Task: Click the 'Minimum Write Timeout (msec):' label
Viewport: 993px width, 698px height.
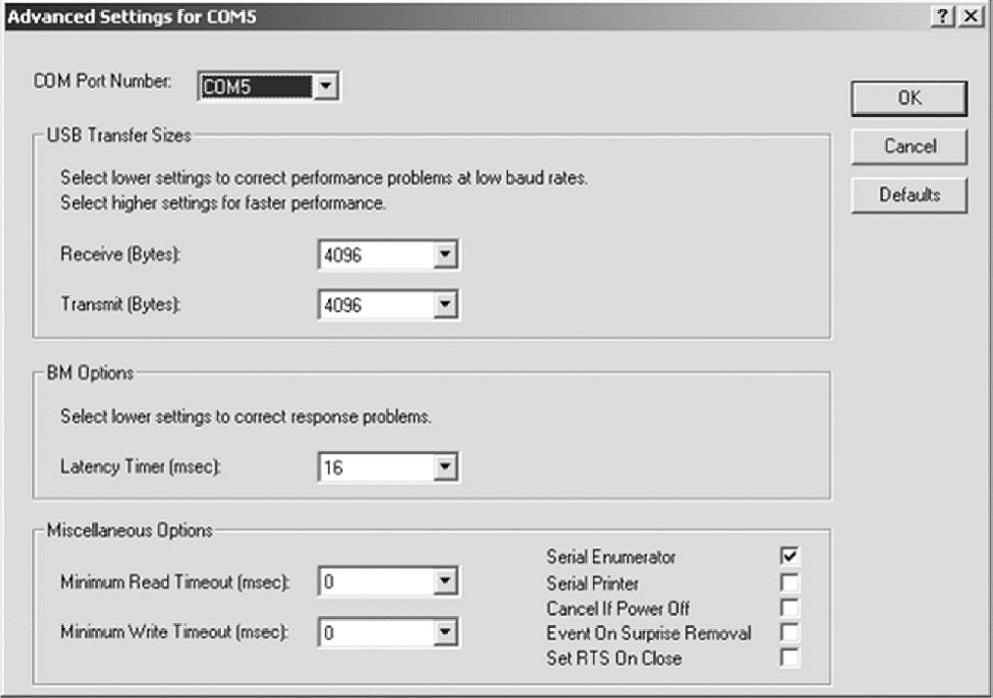Action: (174, 631)
